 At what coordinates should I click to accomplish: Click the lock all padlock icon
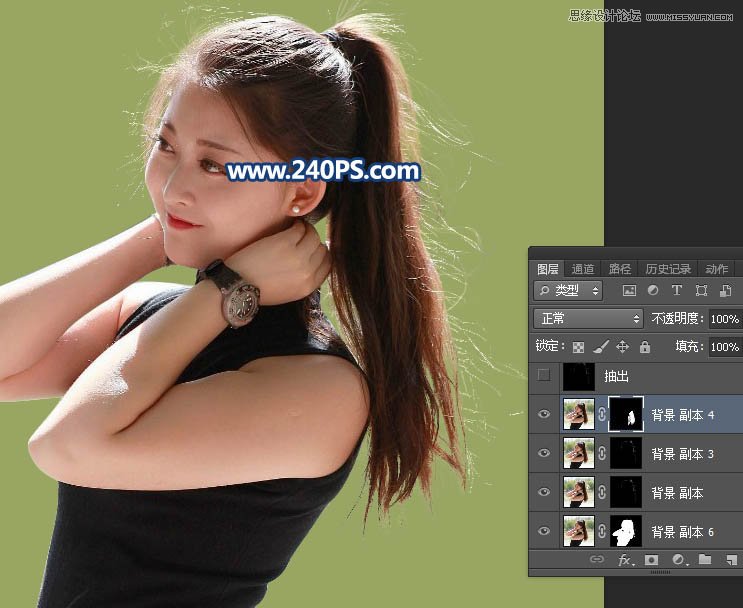644,347
